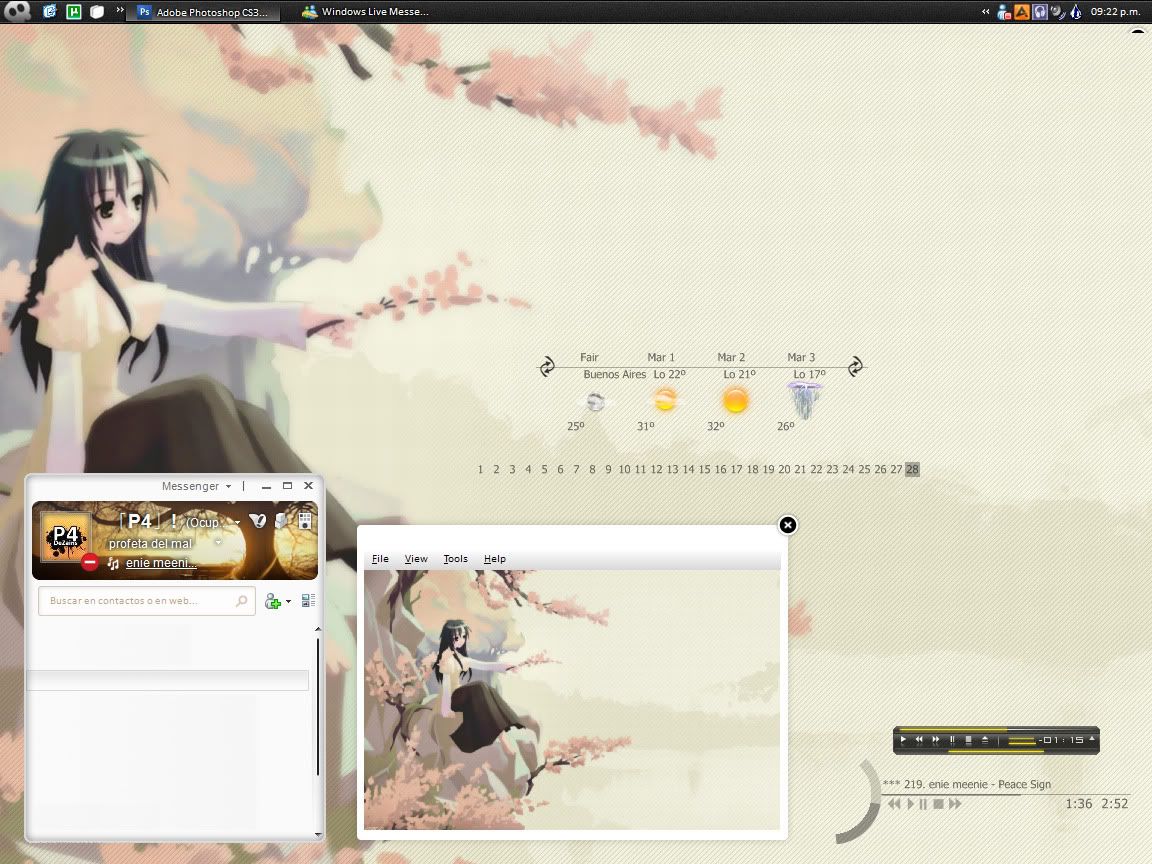Click the Messenger tray icon
Screen dimensions: 1152x864
1004,12
